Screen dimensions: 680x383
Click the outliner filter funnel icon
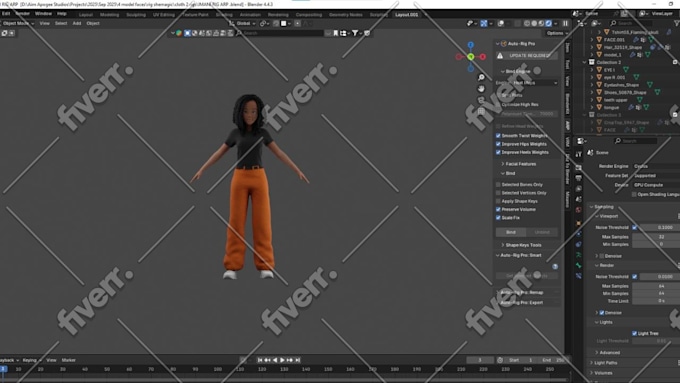tap(676, 23)
